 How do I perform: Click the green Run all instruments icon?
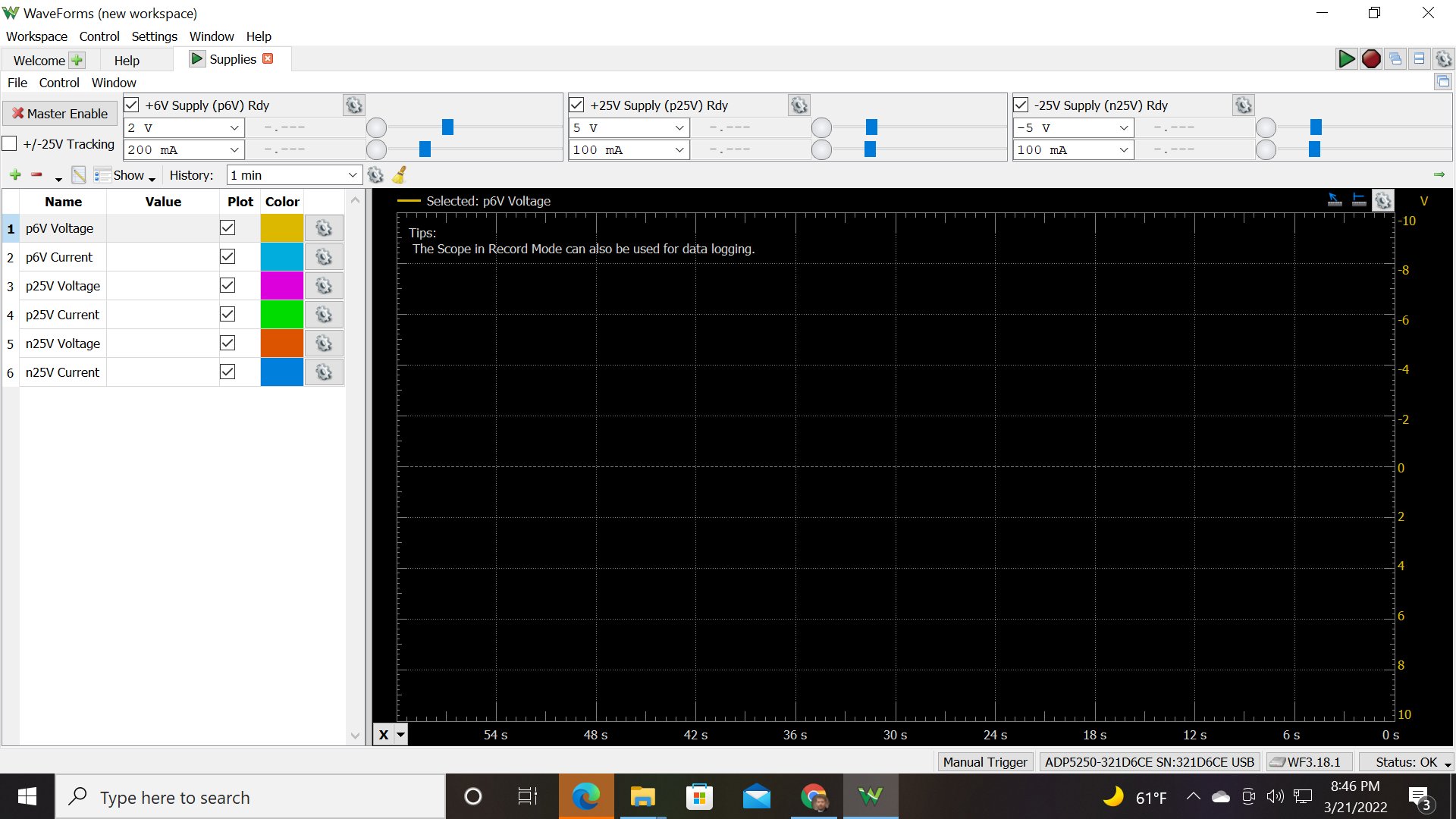(x=1346, y=59)
